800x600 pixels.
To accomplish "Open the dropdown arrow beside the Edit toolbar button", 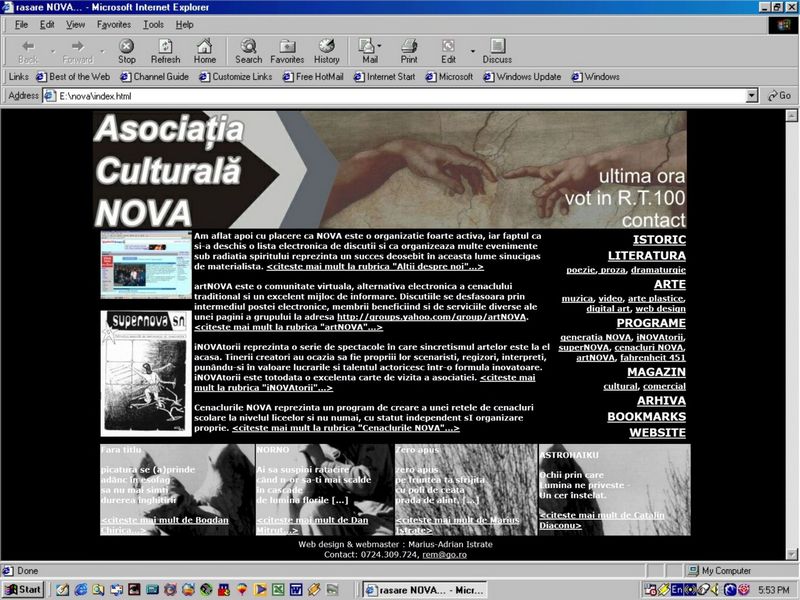I will point(472,47).
